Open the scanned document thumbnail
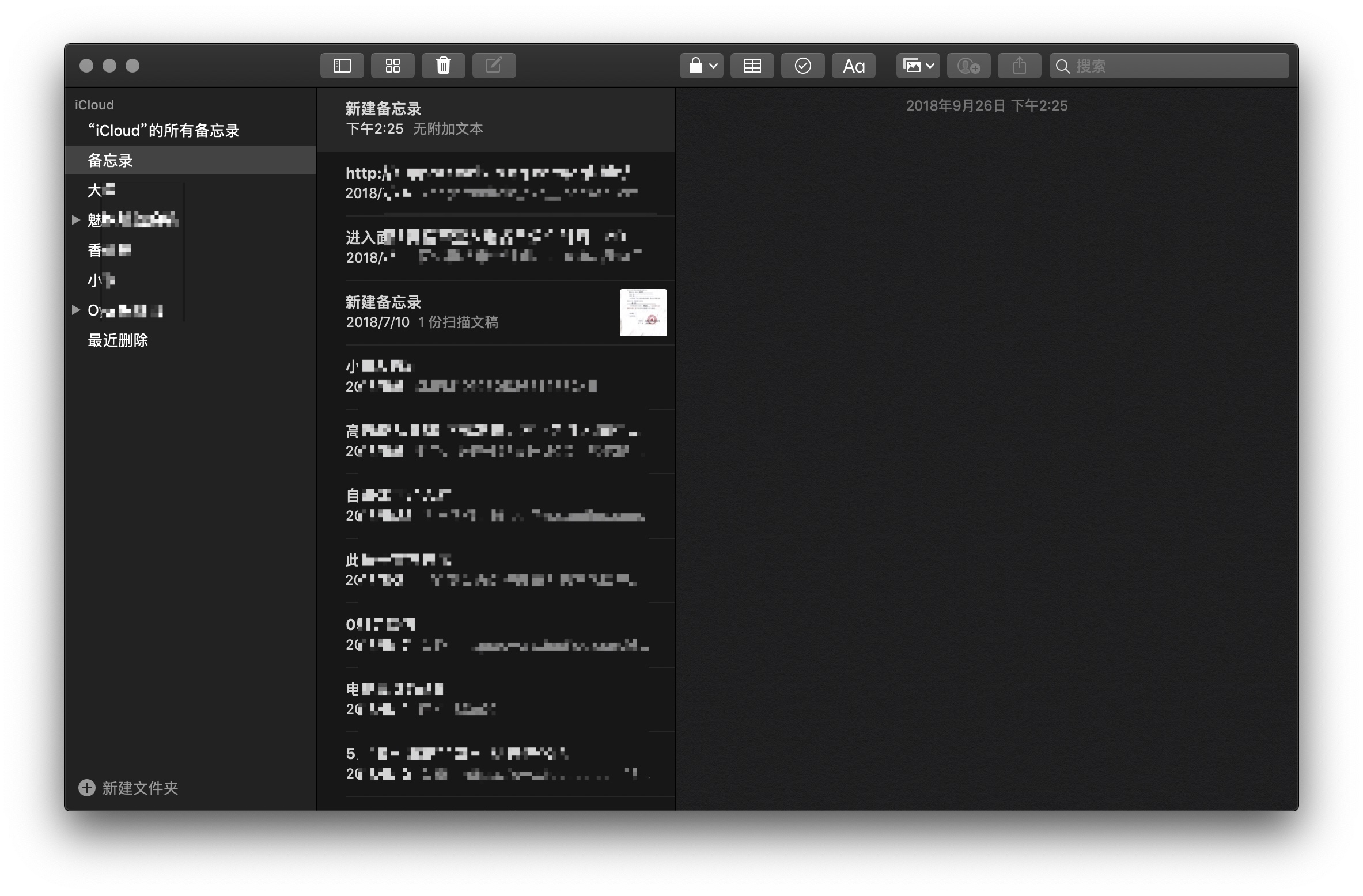 tap(643, 312)
